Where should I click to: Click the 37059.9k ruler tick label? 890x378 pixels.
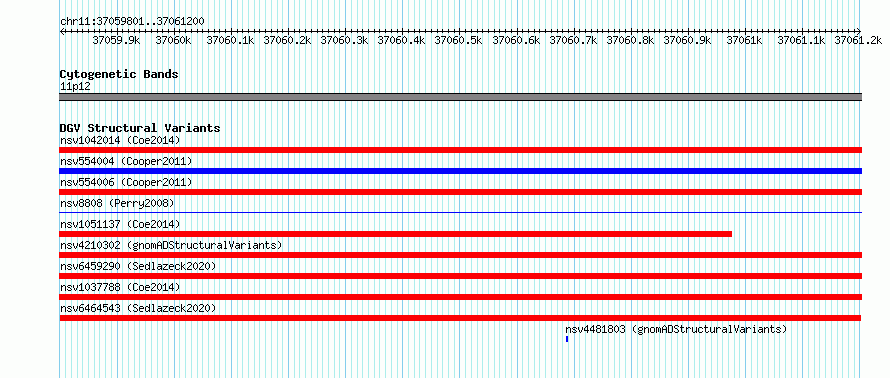click(x=116, y=40)
